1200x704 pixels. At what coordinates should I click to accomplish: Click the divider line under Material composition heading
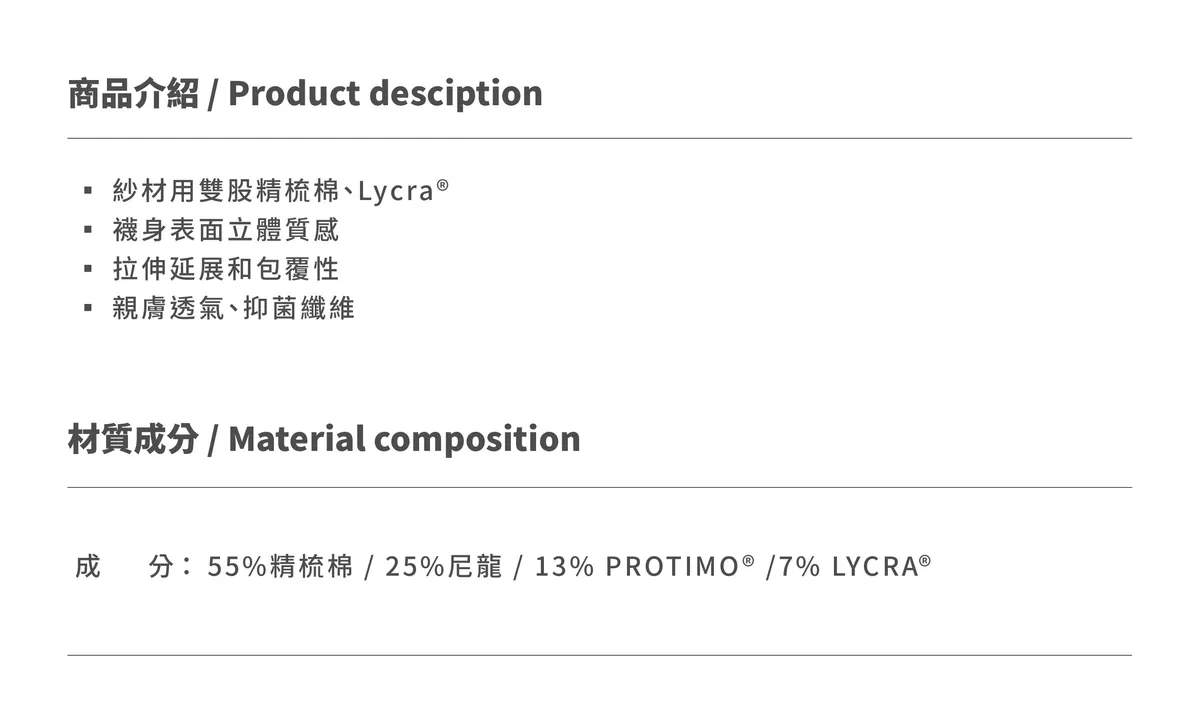pyautogui.click(x=600, y=488)
